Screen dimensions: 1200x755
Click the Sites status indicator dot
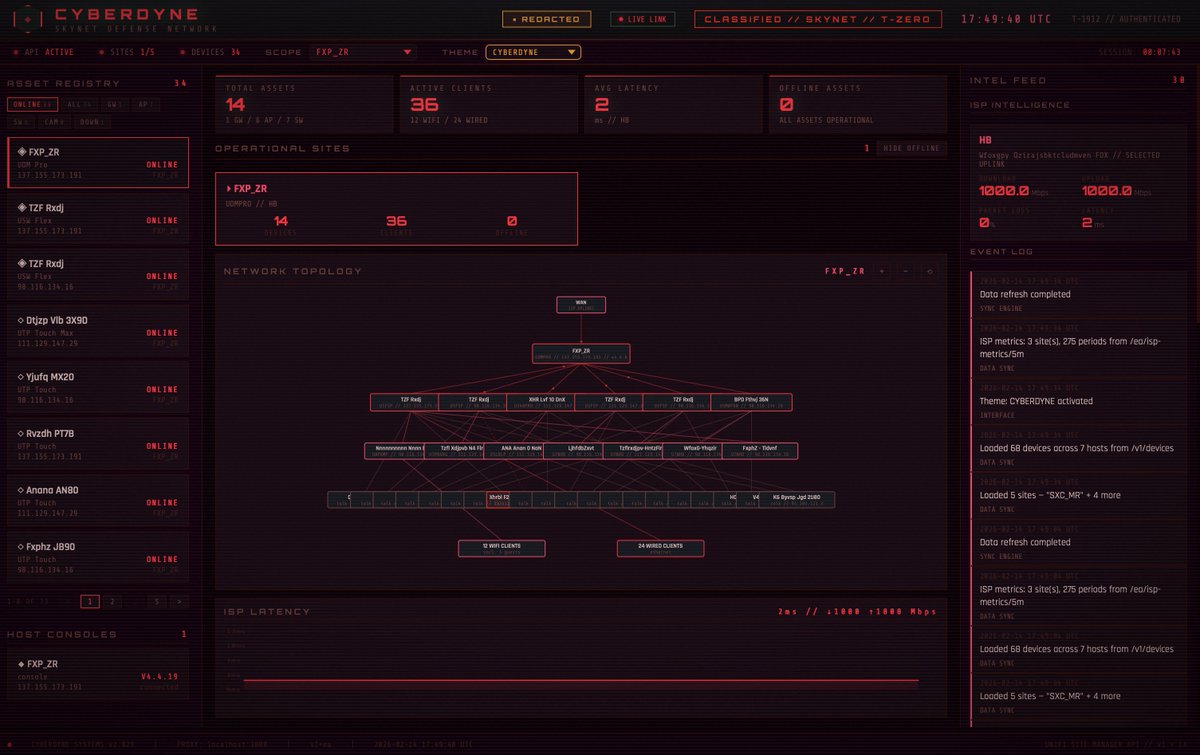[x=102, y=52]
